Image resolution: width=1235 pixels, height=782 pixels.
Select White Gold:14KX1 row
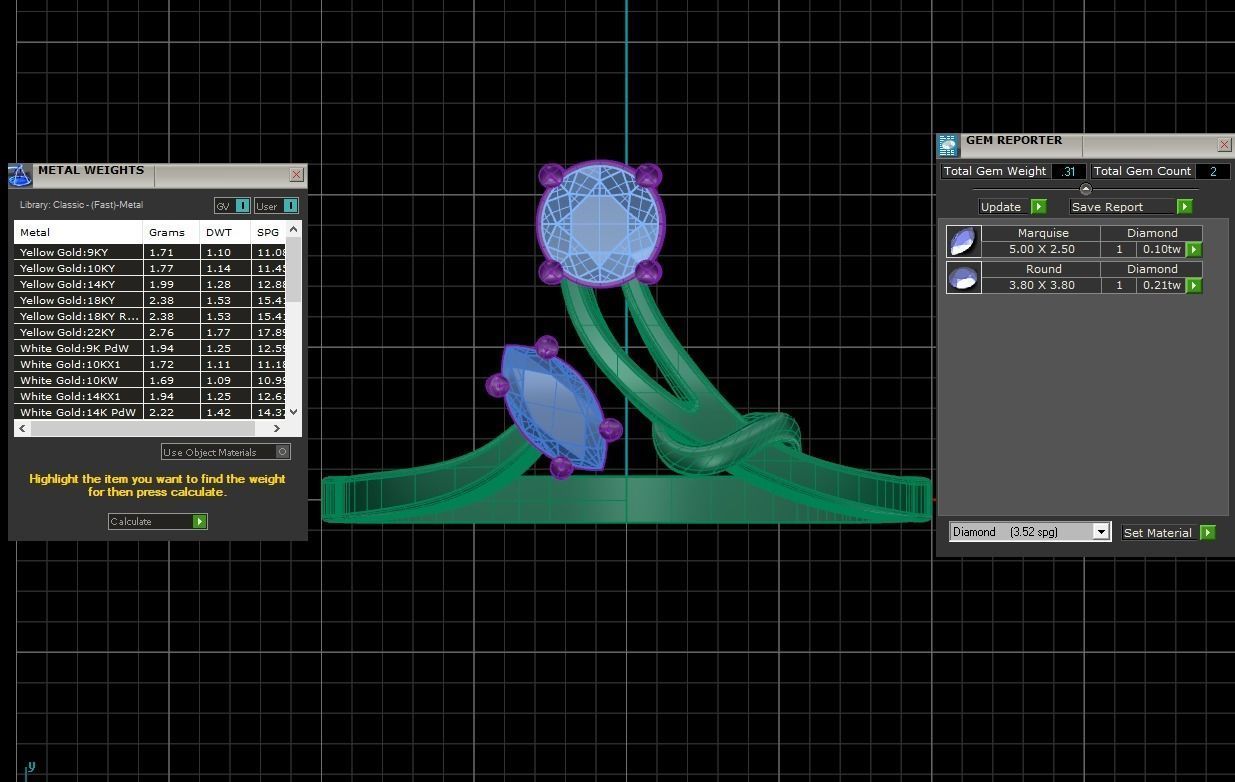point(150,397)
